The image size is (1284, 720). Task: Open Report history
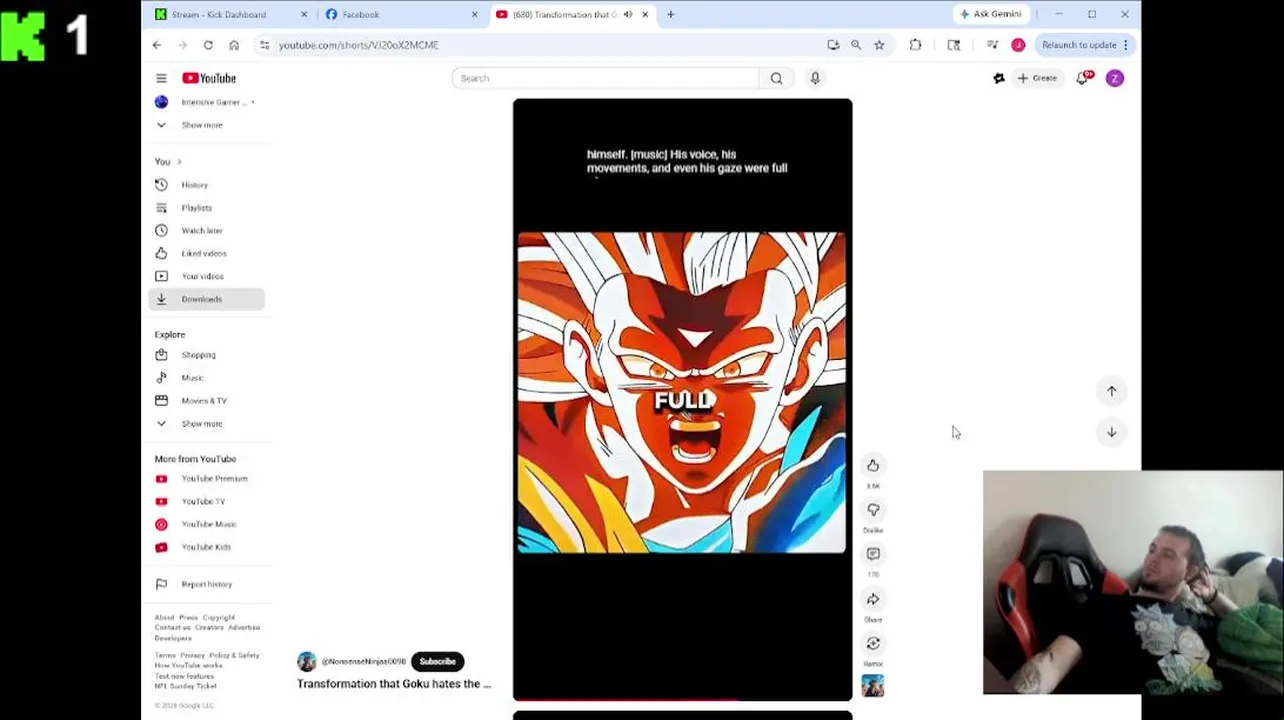point(207,584)
